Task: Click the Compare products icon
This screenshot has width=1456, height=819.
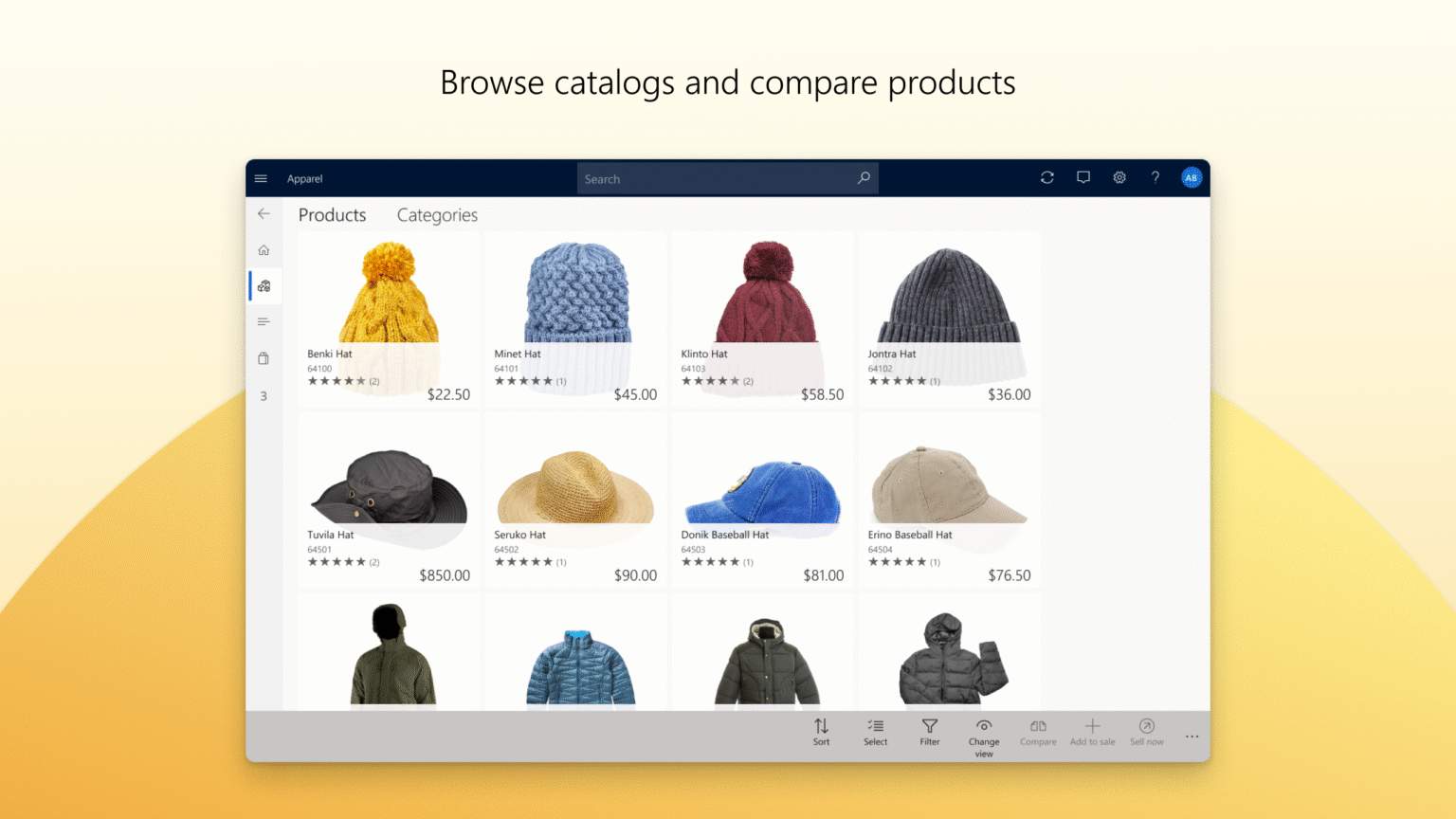Action: (1038, 733)
